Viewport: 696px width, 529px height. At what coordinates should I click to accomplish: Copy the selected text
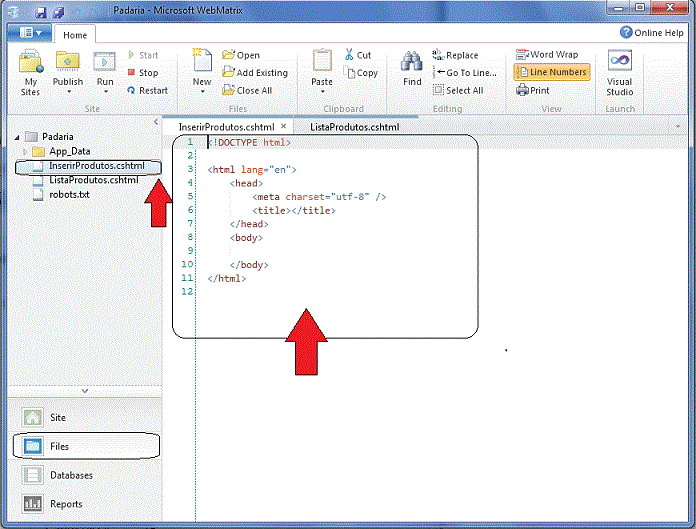(361, 72)
